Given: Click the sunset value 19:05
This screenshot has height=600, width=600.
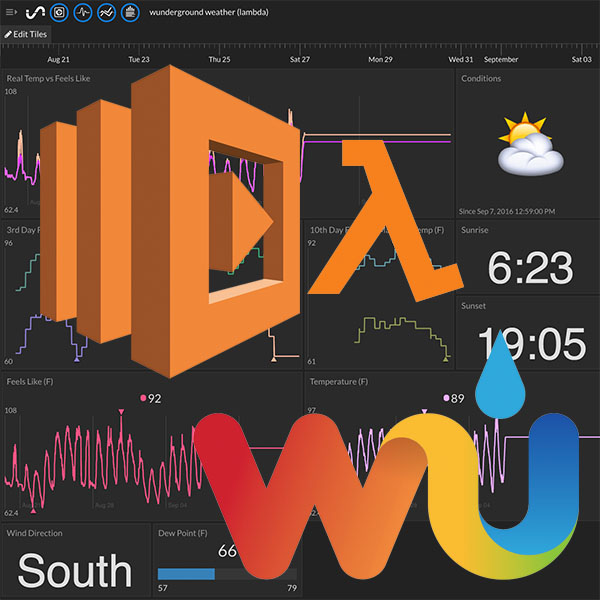Looking at the screenshot, I should (x=532, y=344).
